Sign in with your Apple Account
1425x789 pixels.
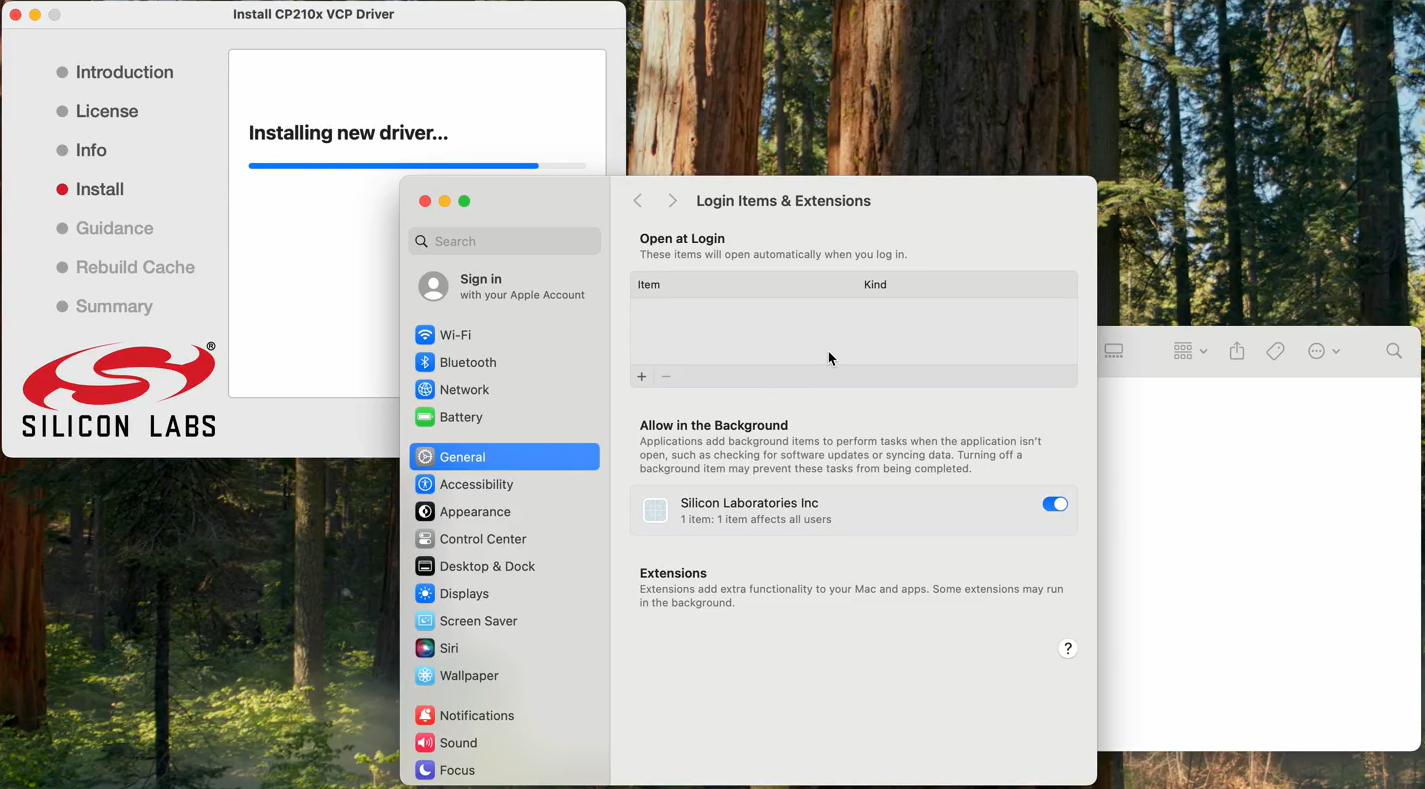[504, 287]
